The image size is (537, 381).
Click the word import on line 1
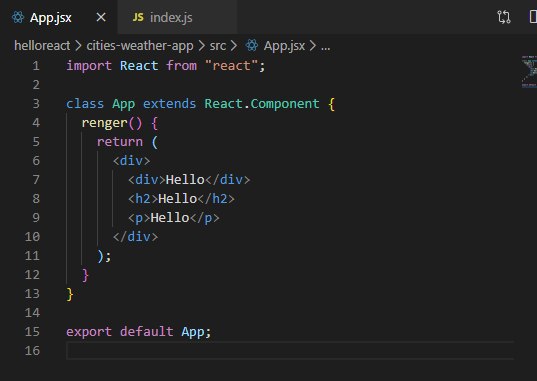coord(89,66)
